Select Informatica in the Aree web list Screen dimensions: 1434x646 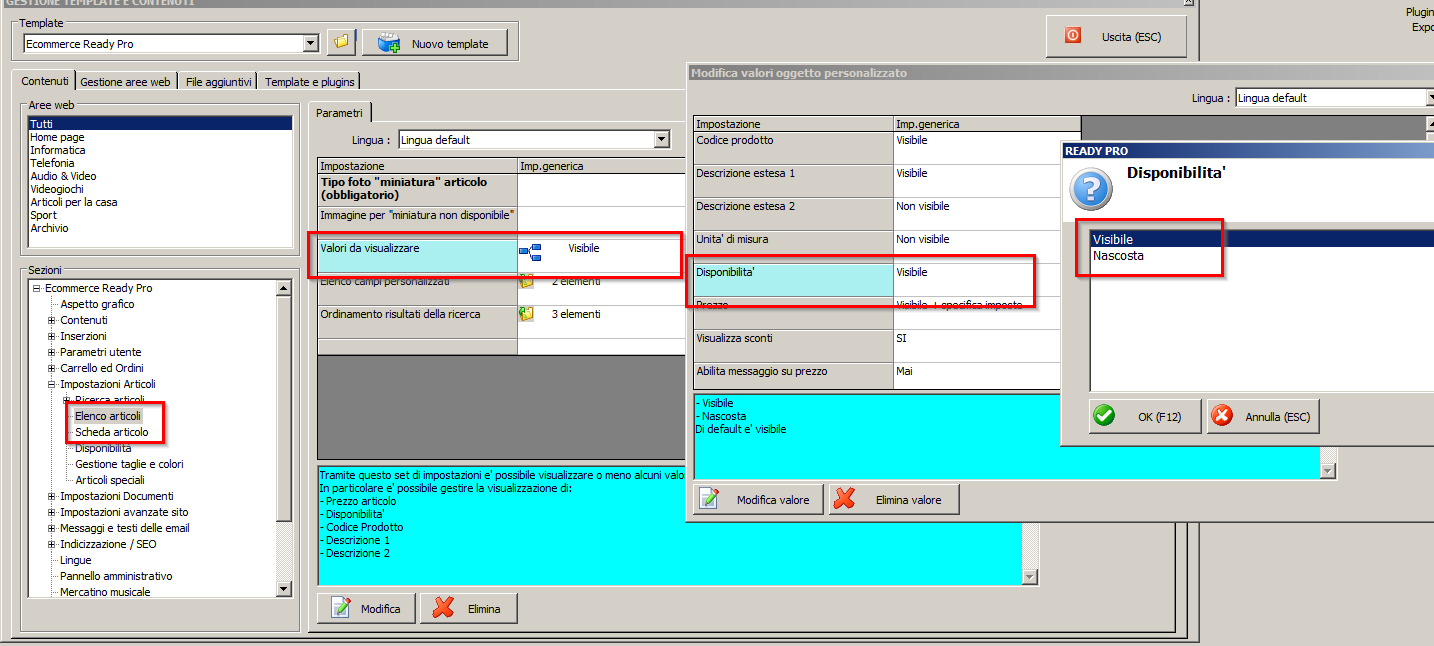(160, 150)
